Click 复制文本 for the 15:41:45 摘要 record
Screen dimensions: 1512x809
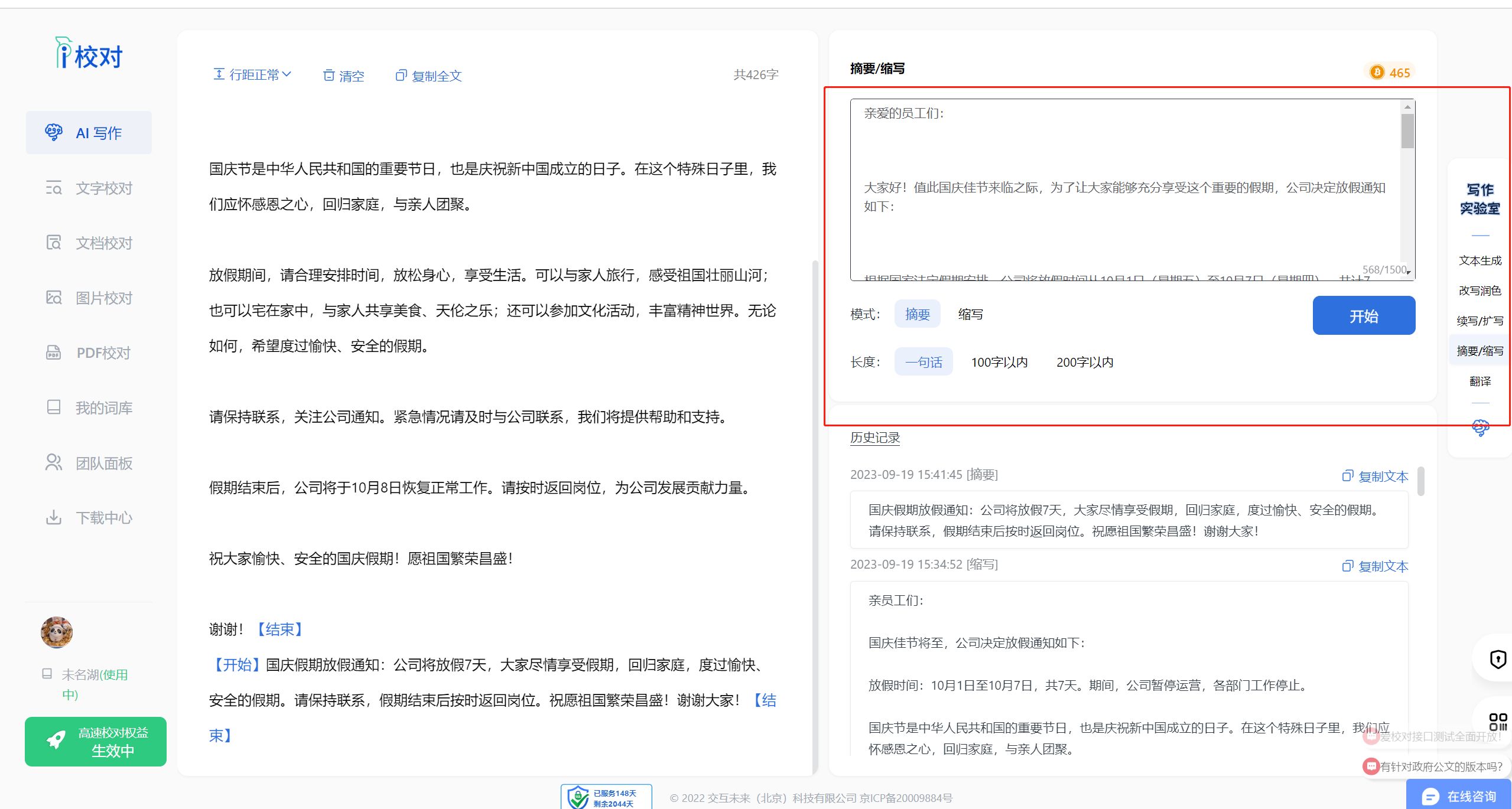click(1375, 476)
